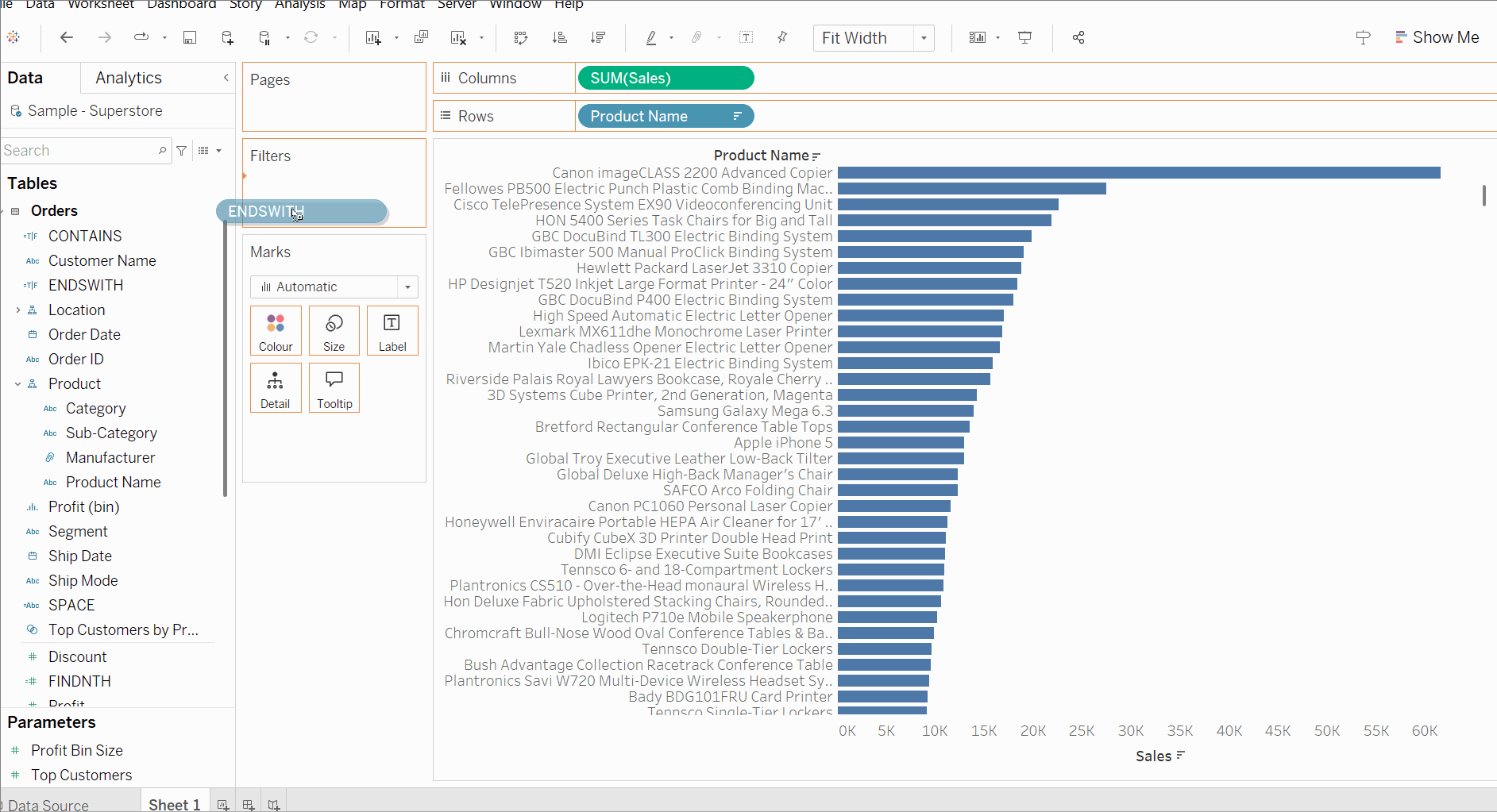Click the New Data Source icon

click(227, 37)
